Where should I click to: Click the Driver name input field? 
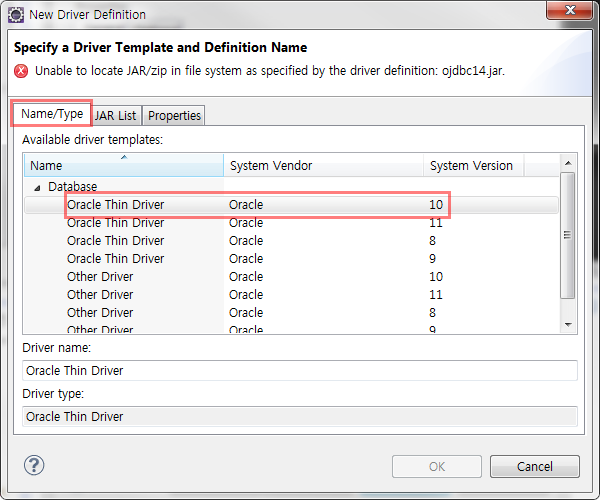pos(300,370)
